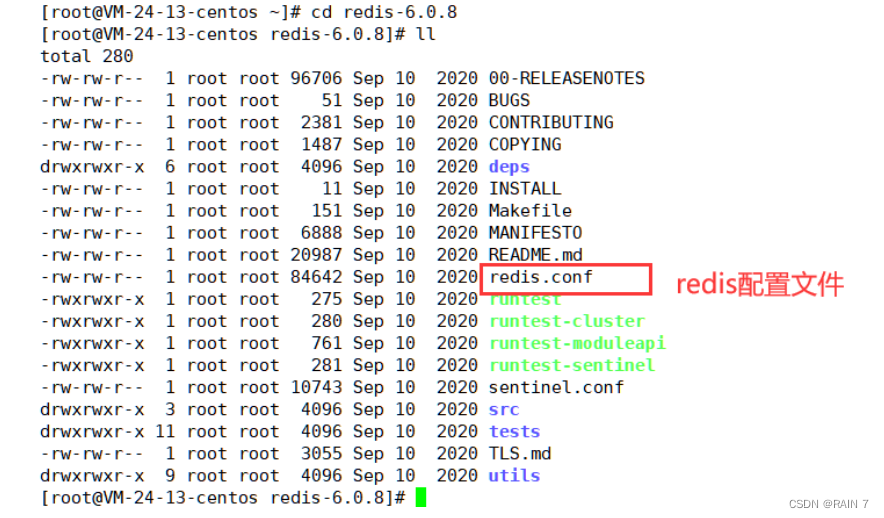
Task: Click the permissions string of the deps row
Action: [x=92, y=167]
